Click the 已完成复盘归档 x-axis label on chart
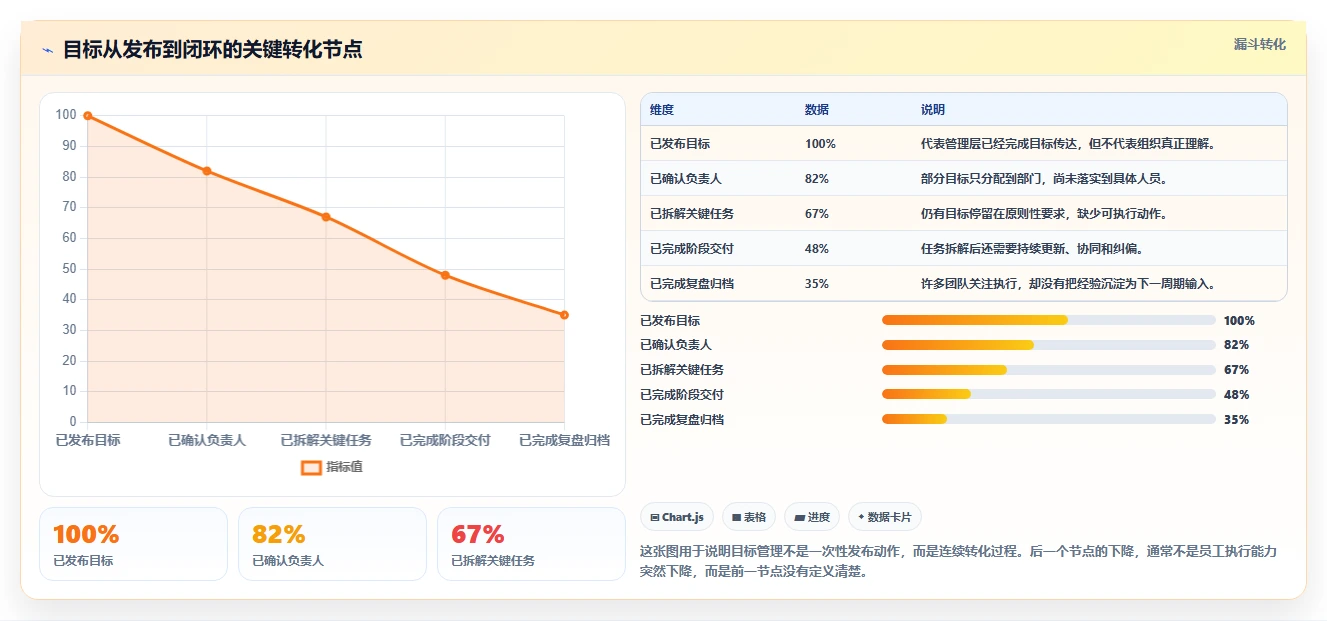The width and height of the screenshot is (1327, 621). [564, 441]
